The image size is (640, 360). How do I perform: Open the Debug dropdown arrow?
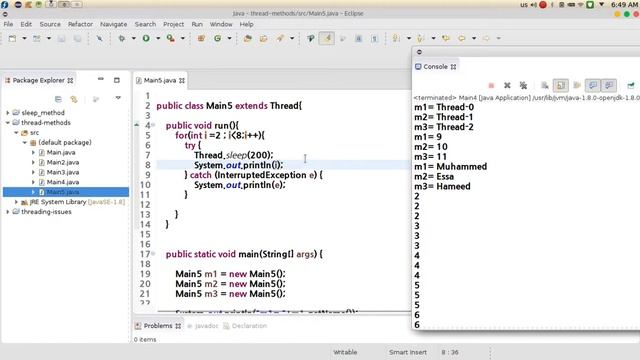point(133,38)
